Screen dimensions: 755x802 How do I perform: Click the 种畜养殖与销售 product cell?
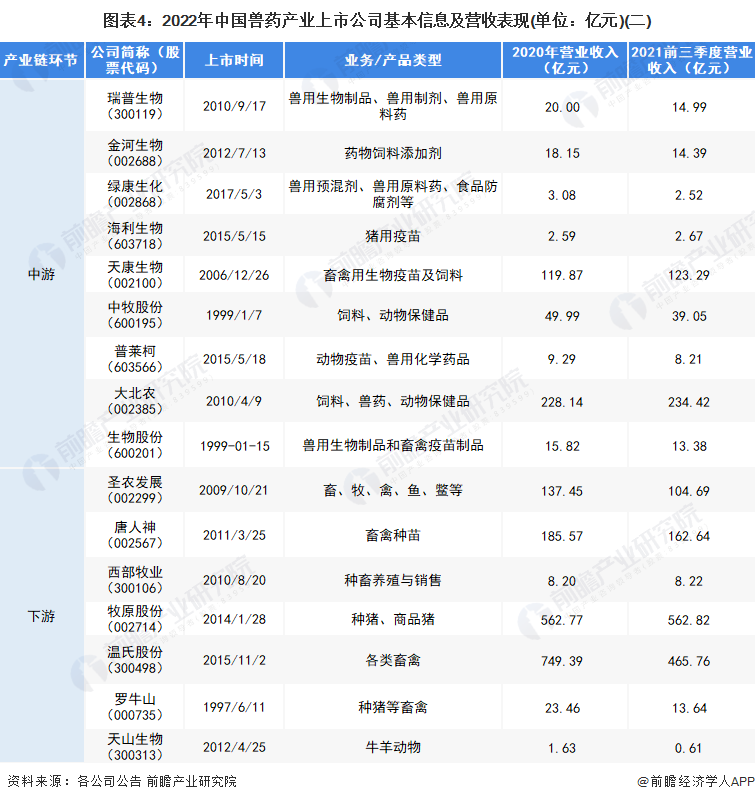[393, 580]
